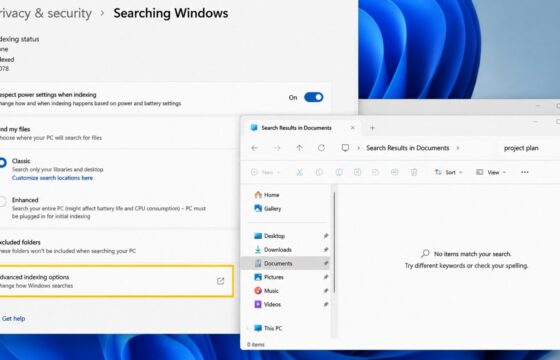560x360 pixels.
Task: Click the Share toolbar icon
Action: point(375,172)
